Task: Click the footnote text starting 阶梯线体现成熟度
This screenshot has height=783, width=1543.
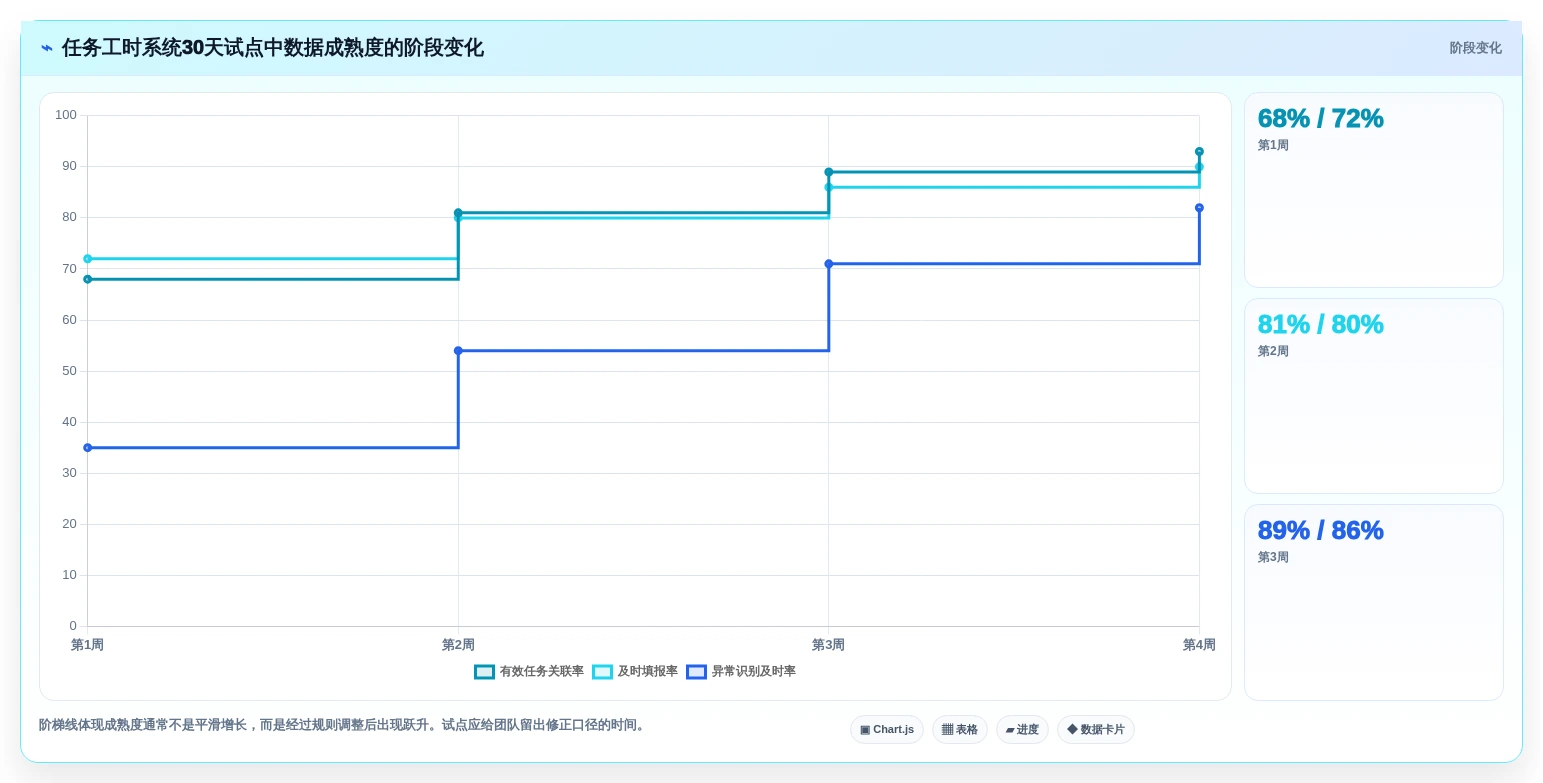Action: coord(343,725)
